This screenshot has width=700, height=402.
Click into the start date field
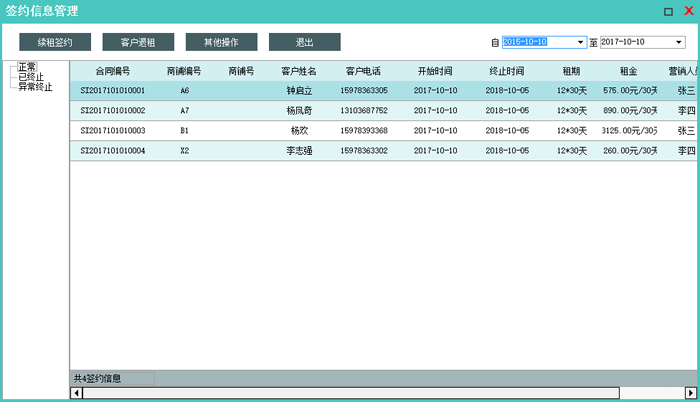pyautogui.click(x=537, y=43)
